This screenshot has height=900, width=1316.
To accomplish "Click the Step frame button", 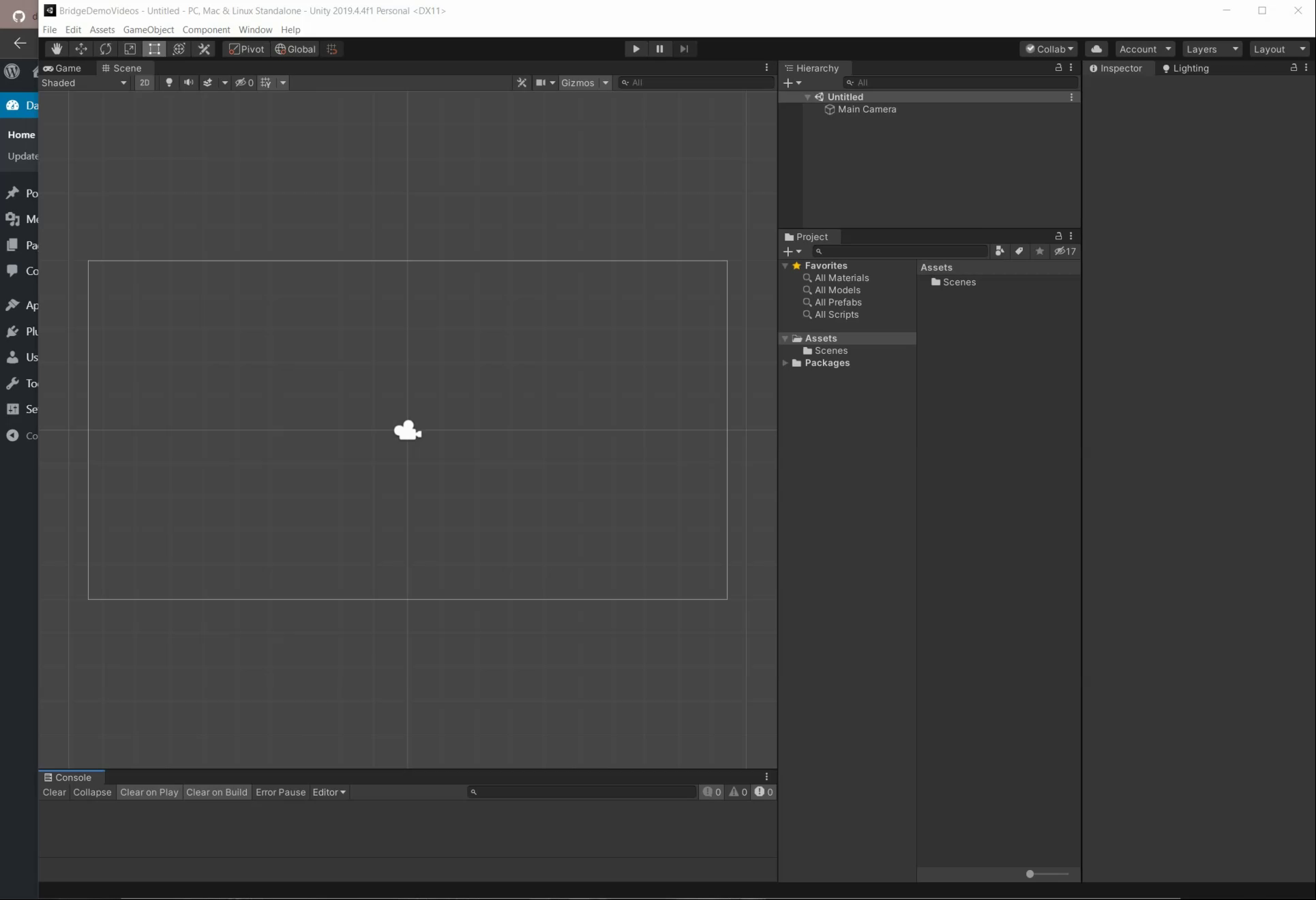I will [684, 49].
